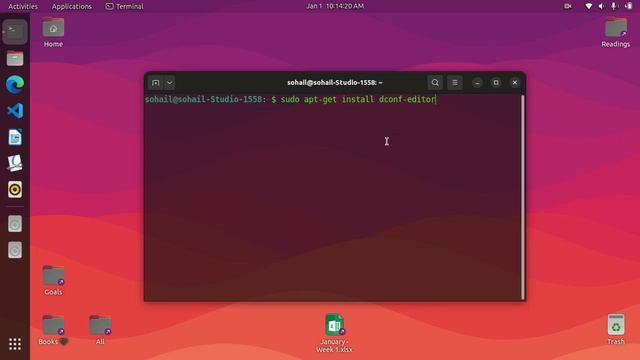Click the battery power icon
Screen dimensions: 640x360
pyautogui.click(x=629, y=6)
